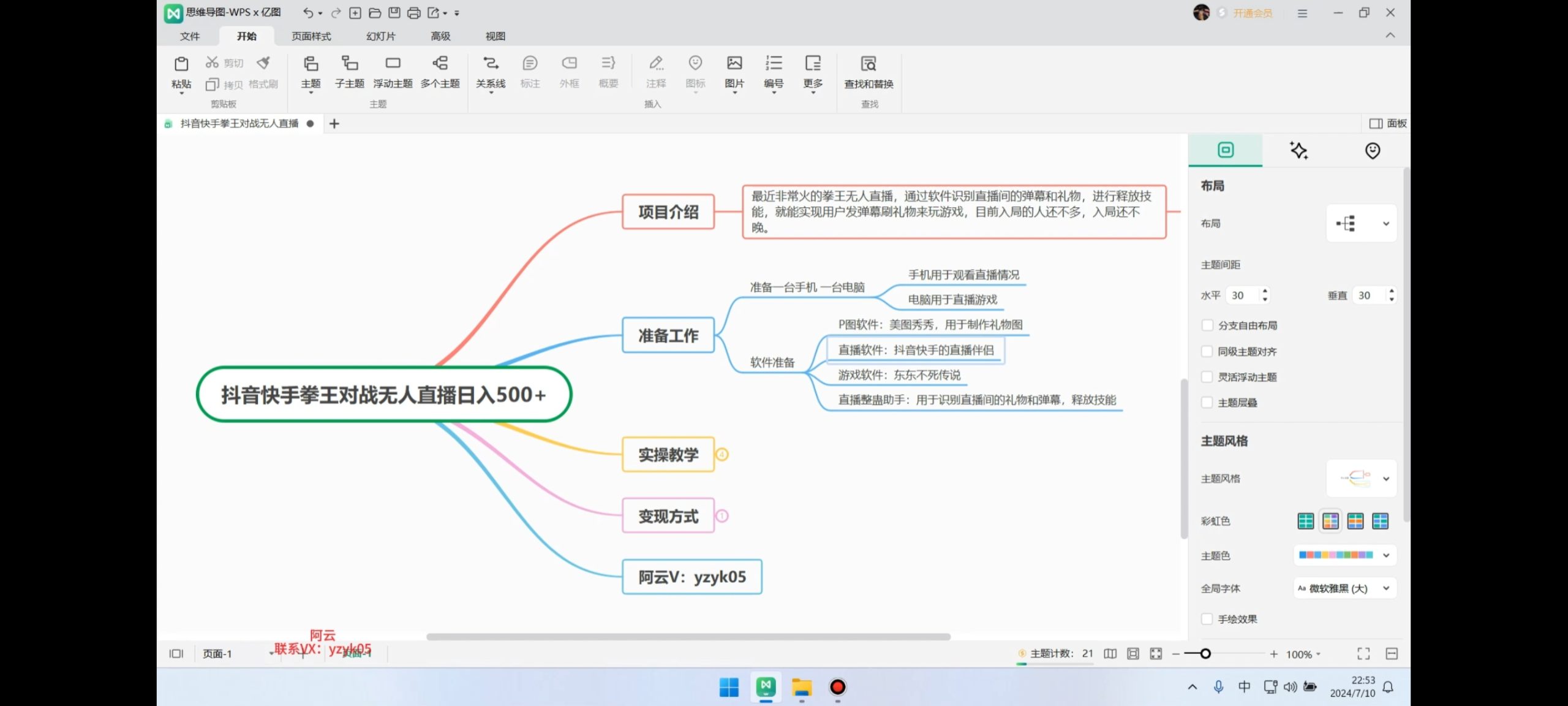Toggle the 面板 side panel button
Viewport: 1568px width, 706px height.
click(1389, 124)
